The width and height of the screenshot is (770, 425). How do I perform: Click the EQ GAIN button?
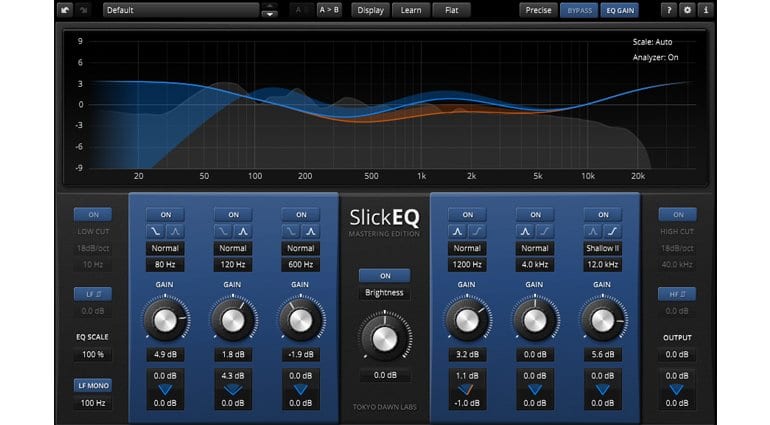click(x=620, y=10)
